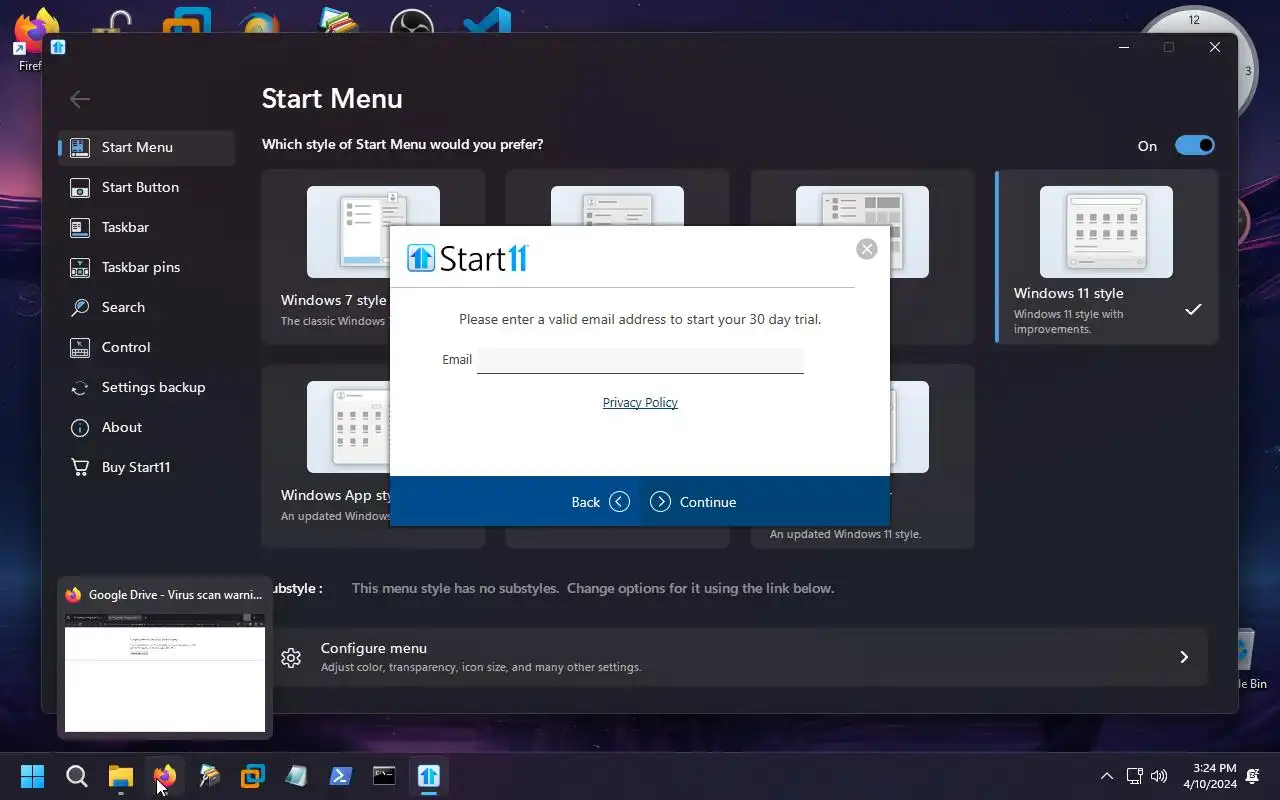Viewport: 1280px width, 800px height.
Task: Open the notifications tray icon
Action: click(1254, 776)
